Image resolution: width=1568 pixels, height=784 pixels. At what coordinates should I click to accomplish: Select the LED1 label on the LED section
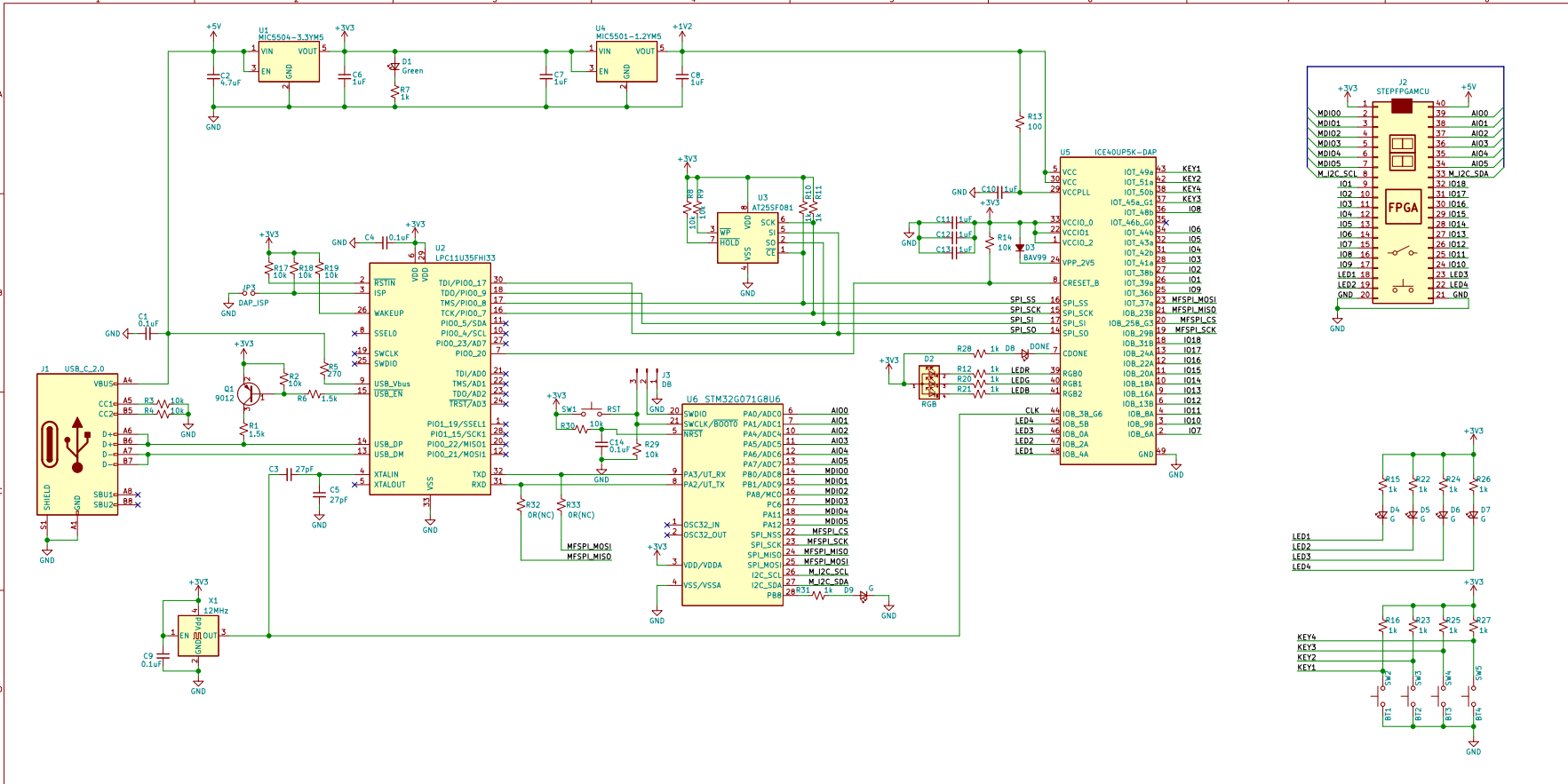[1301, 536]
